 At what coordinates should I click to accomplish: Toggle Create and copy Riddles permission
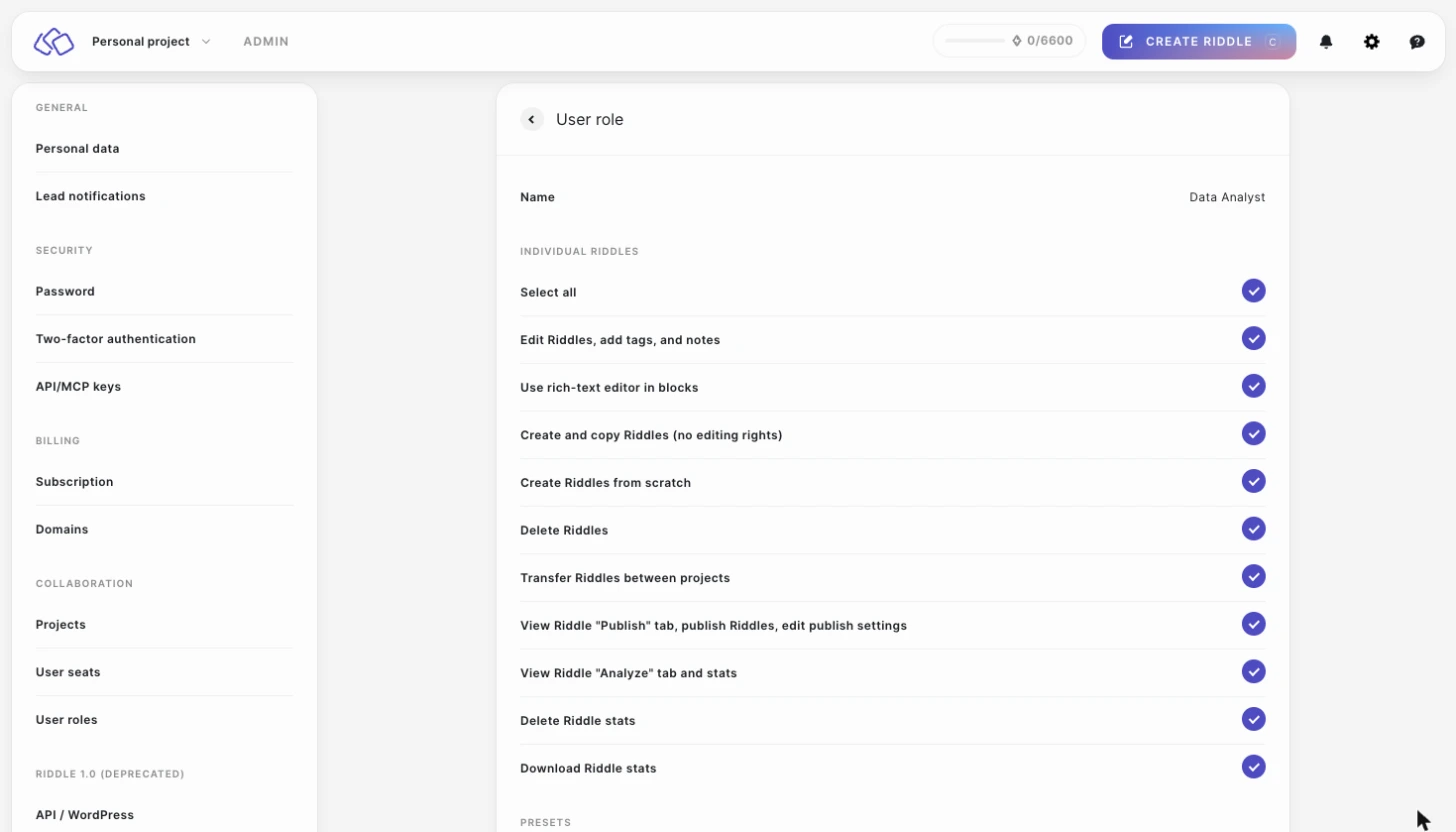pos(1254,433)
